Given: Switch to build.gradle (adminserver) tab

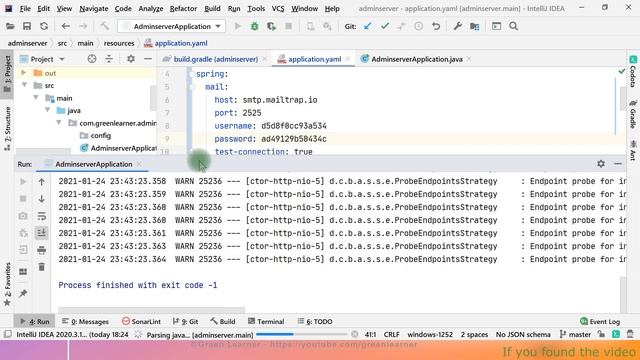Looking at the screenshot, I should tap(216, 59).
